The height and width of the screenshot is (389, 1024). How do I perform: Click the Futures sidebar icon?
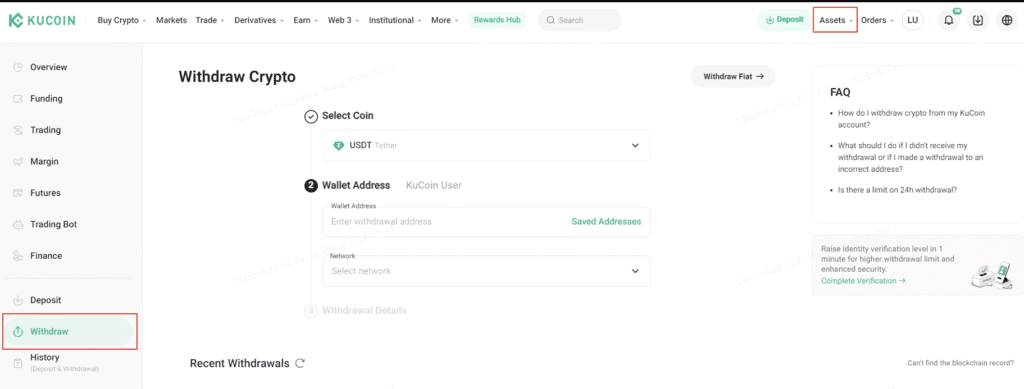(18, 193)
